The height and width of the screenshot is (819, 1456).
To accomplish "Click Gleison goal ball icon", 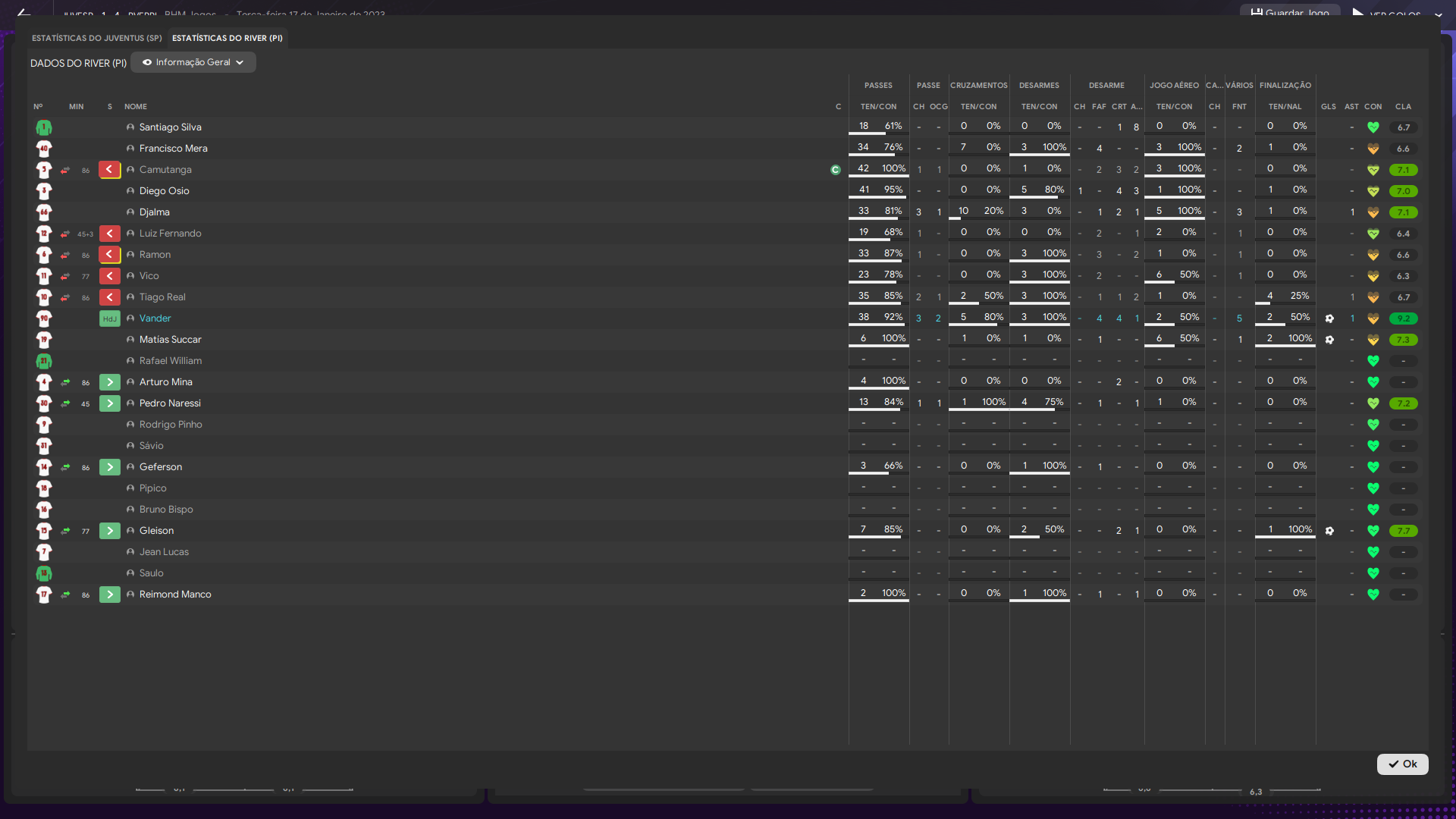I will [x=1329, y=531].
